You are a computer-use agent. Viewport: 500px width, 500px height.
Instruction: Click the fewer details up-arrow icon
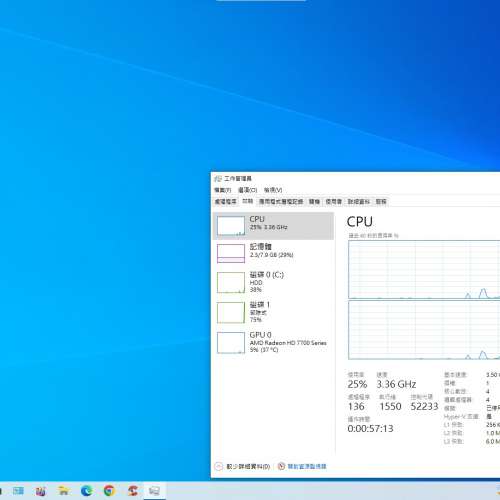[219, 466]
